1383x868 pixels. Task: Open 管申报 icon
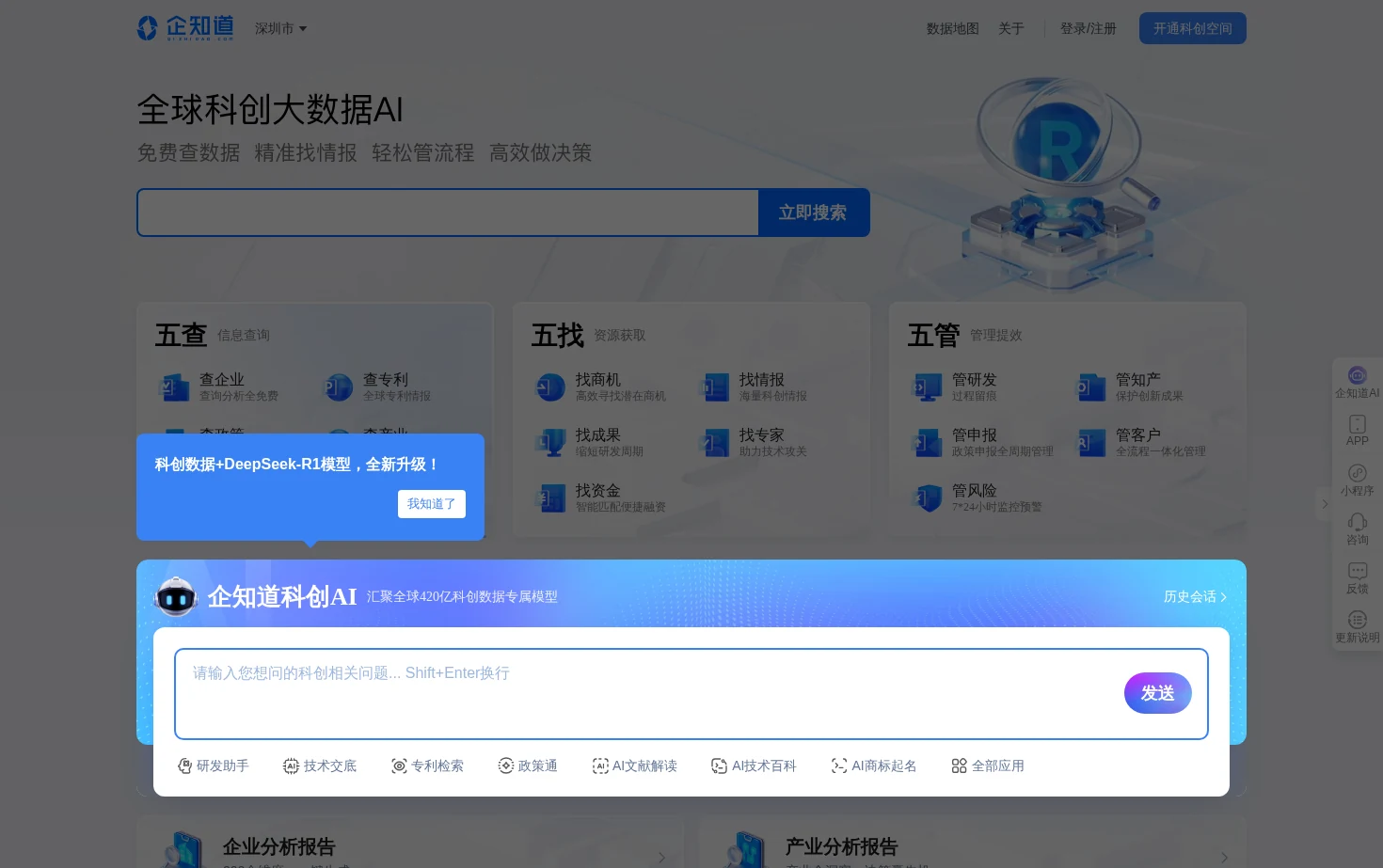[927, 442]
